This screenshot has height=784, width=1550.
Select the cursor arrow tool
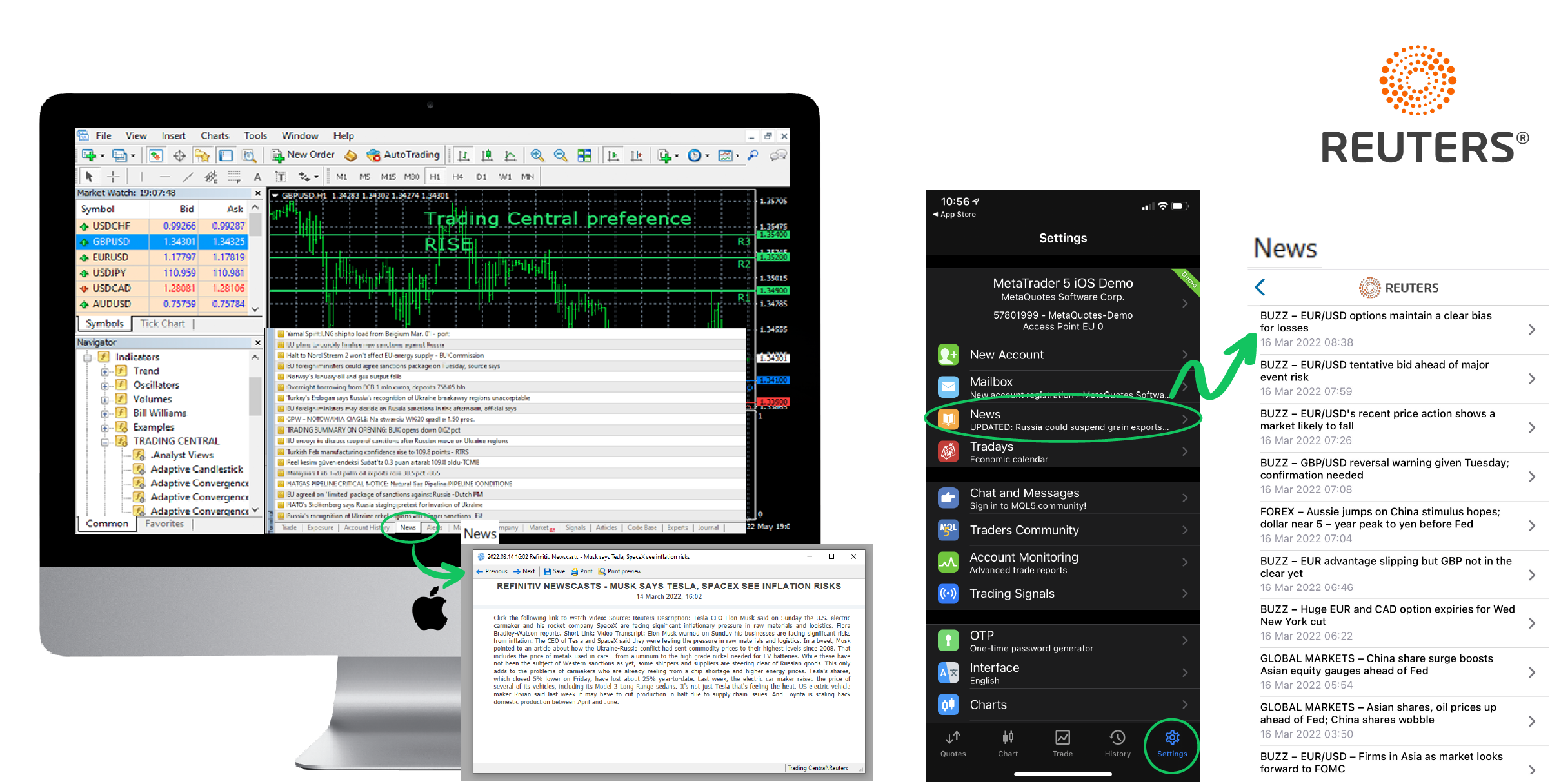tap(89, 177)
